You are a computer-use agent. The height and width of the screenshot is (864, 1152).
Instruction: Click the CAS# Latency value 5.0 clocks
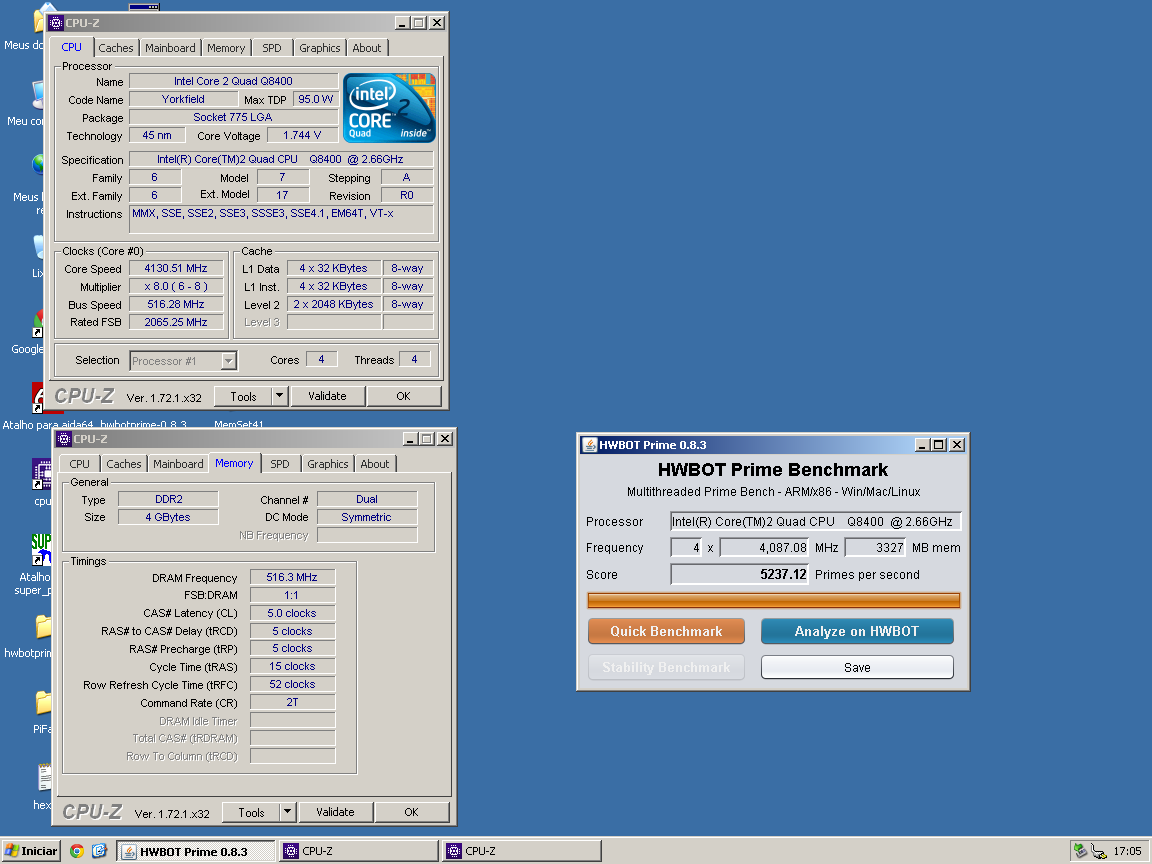click(292, 613)
